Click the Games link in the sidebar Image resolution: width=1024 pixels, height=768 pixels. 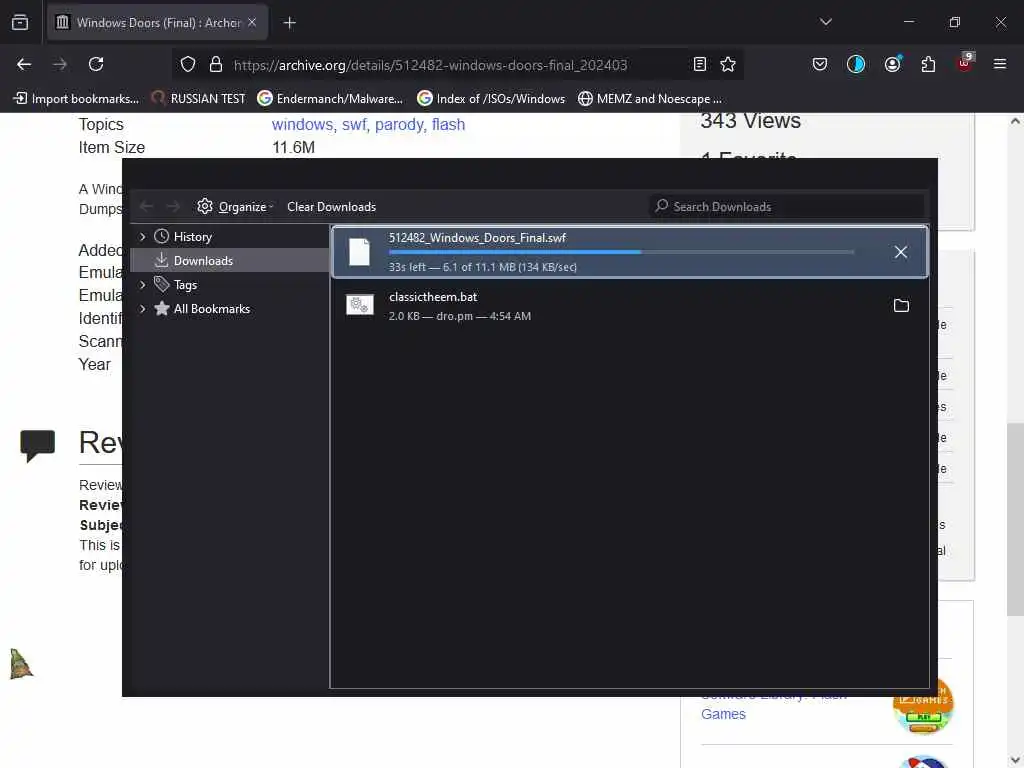[723, 714]
